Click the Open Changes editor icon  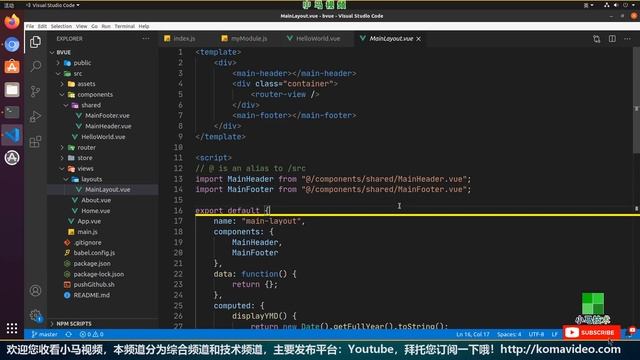[596, 39]
